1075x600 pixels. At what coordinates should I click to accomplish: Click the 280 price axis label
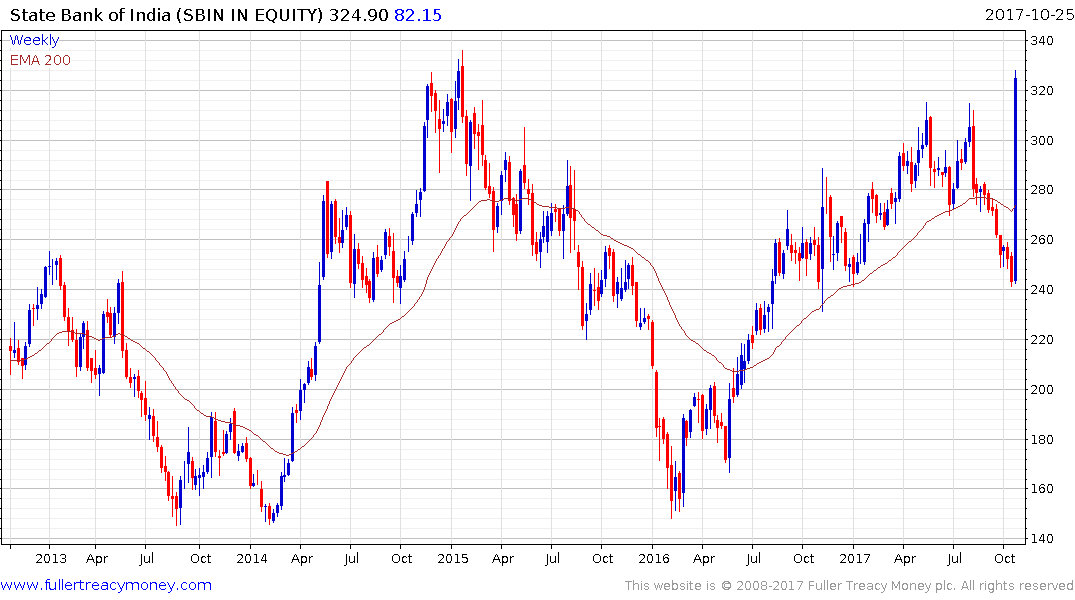[1042, 190]
